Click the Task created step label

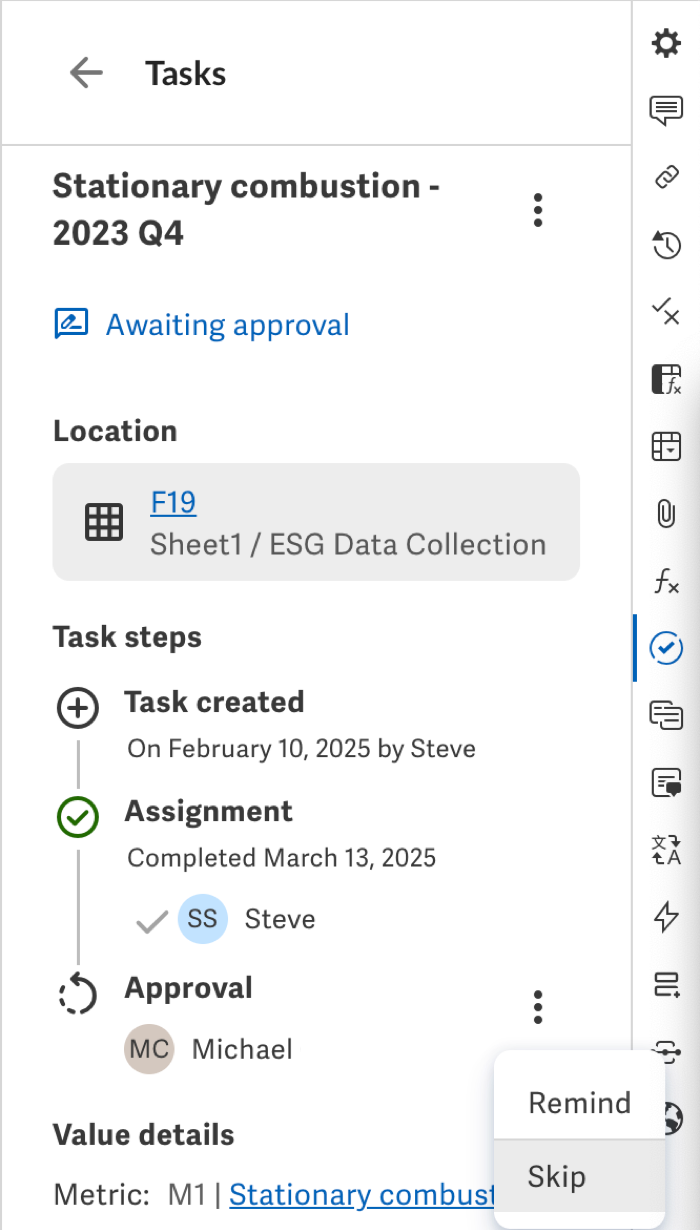click(214, 702)
